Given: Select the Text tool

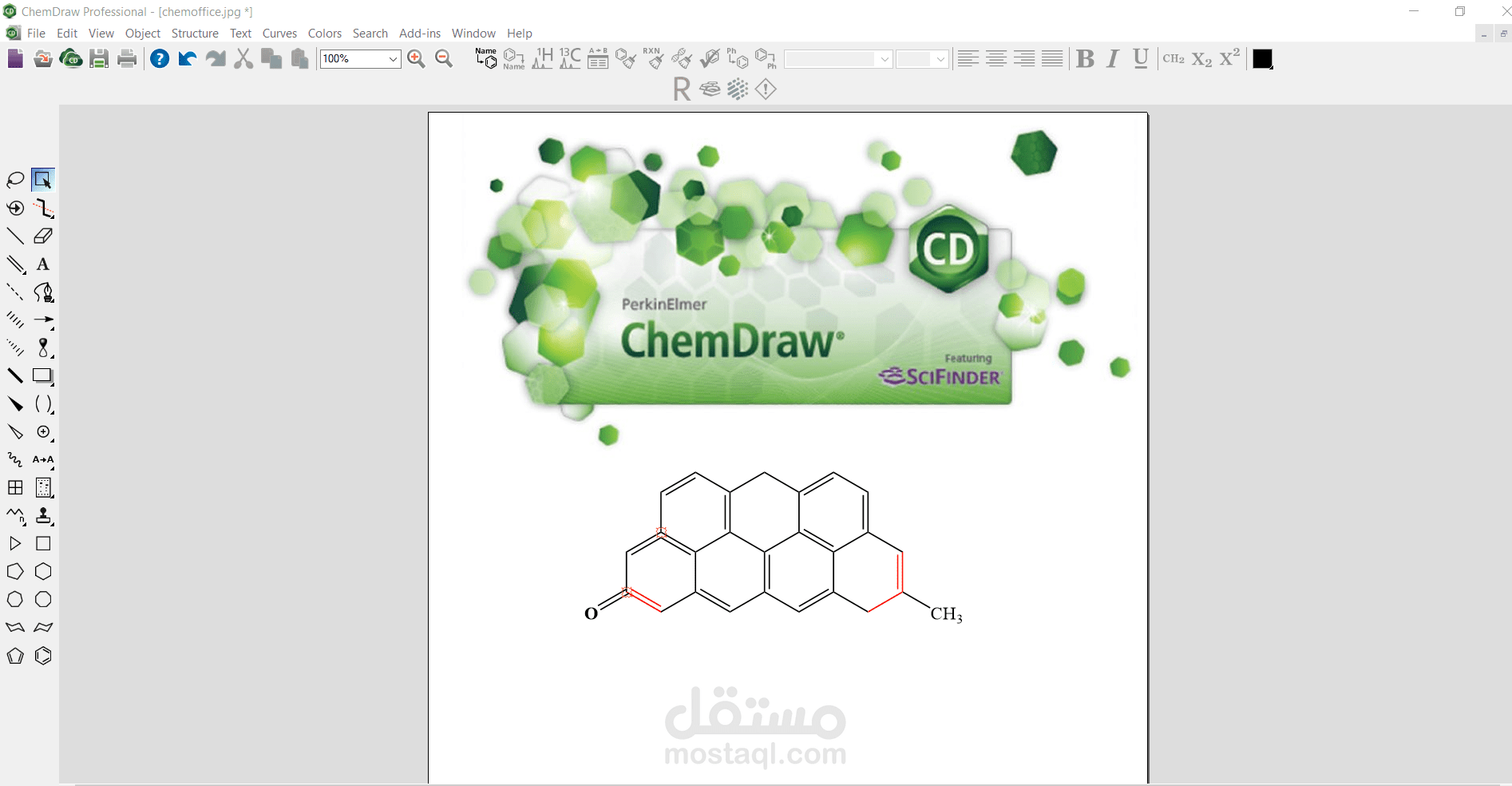Looking at the screenshot, I should pyautogui.click(x=43, y=264).
